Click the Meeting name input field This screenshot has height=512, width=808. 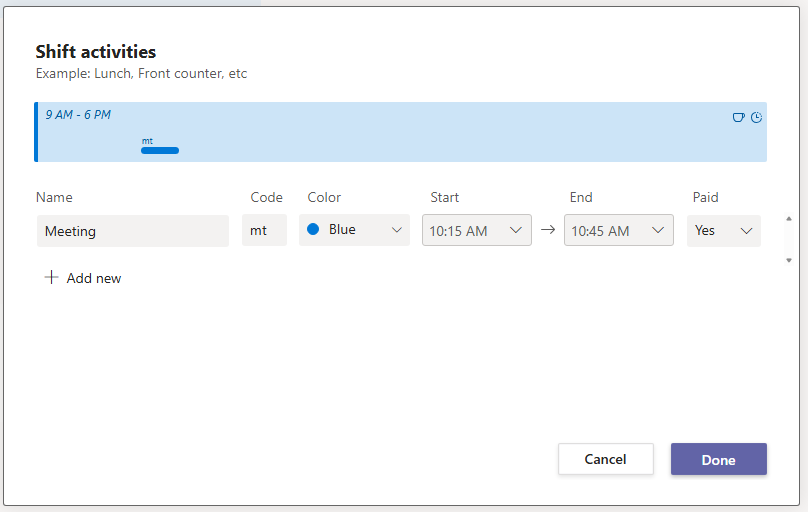pyautogui.click(x=133, y=231)
